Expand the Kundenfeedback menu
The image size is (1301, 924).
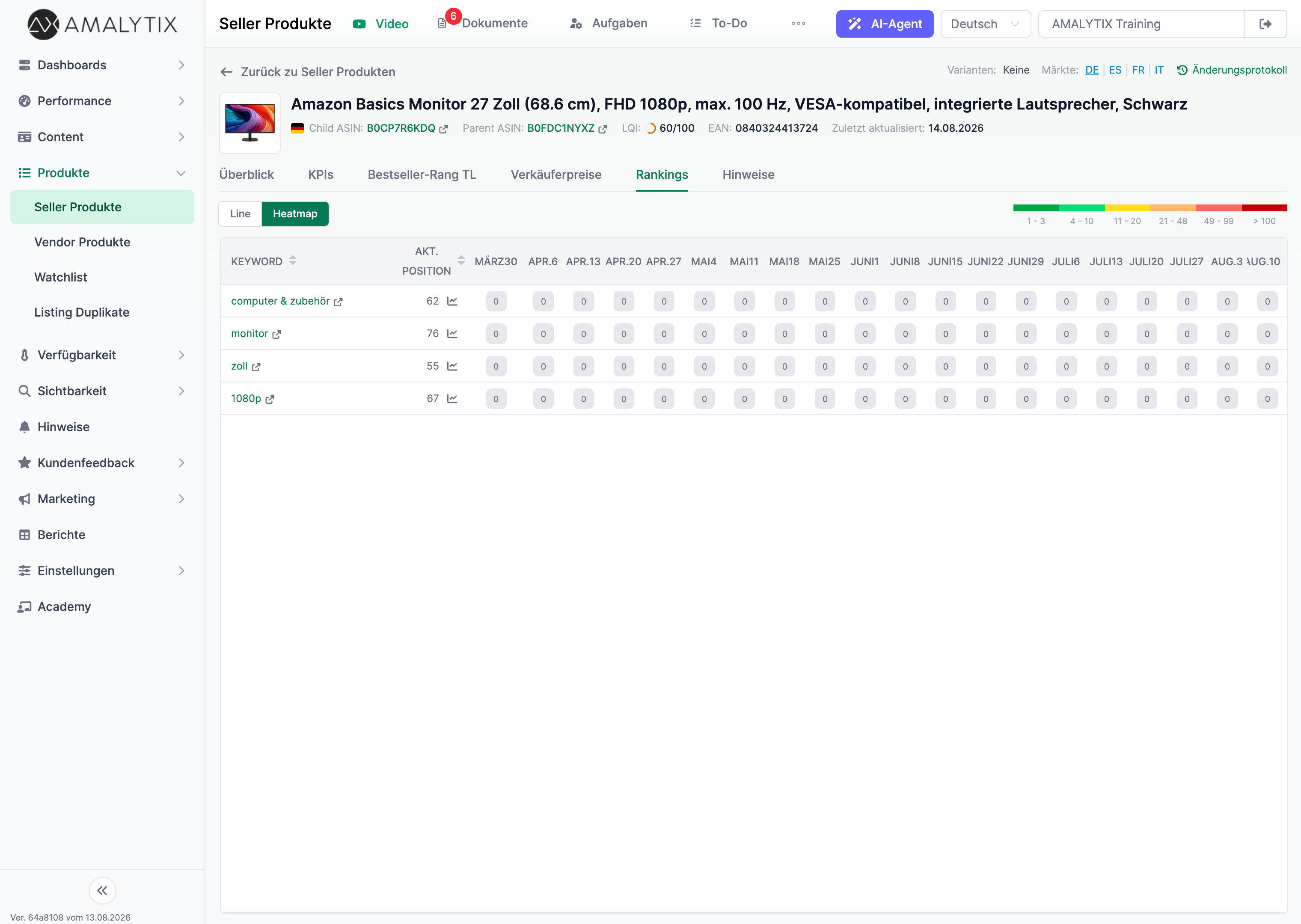point(102,462)
